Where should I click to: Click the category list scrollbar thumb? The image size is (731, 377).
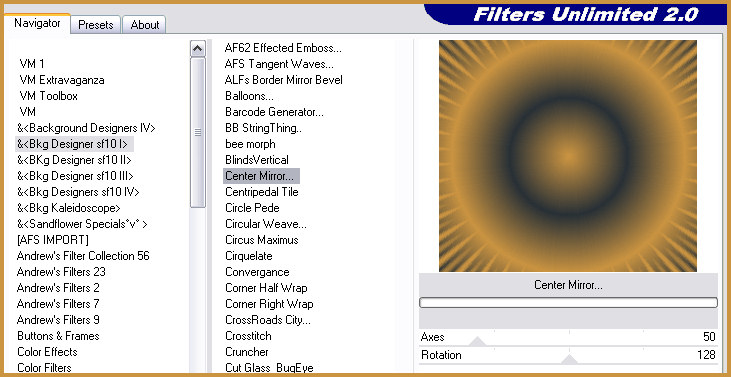[198, 132]
